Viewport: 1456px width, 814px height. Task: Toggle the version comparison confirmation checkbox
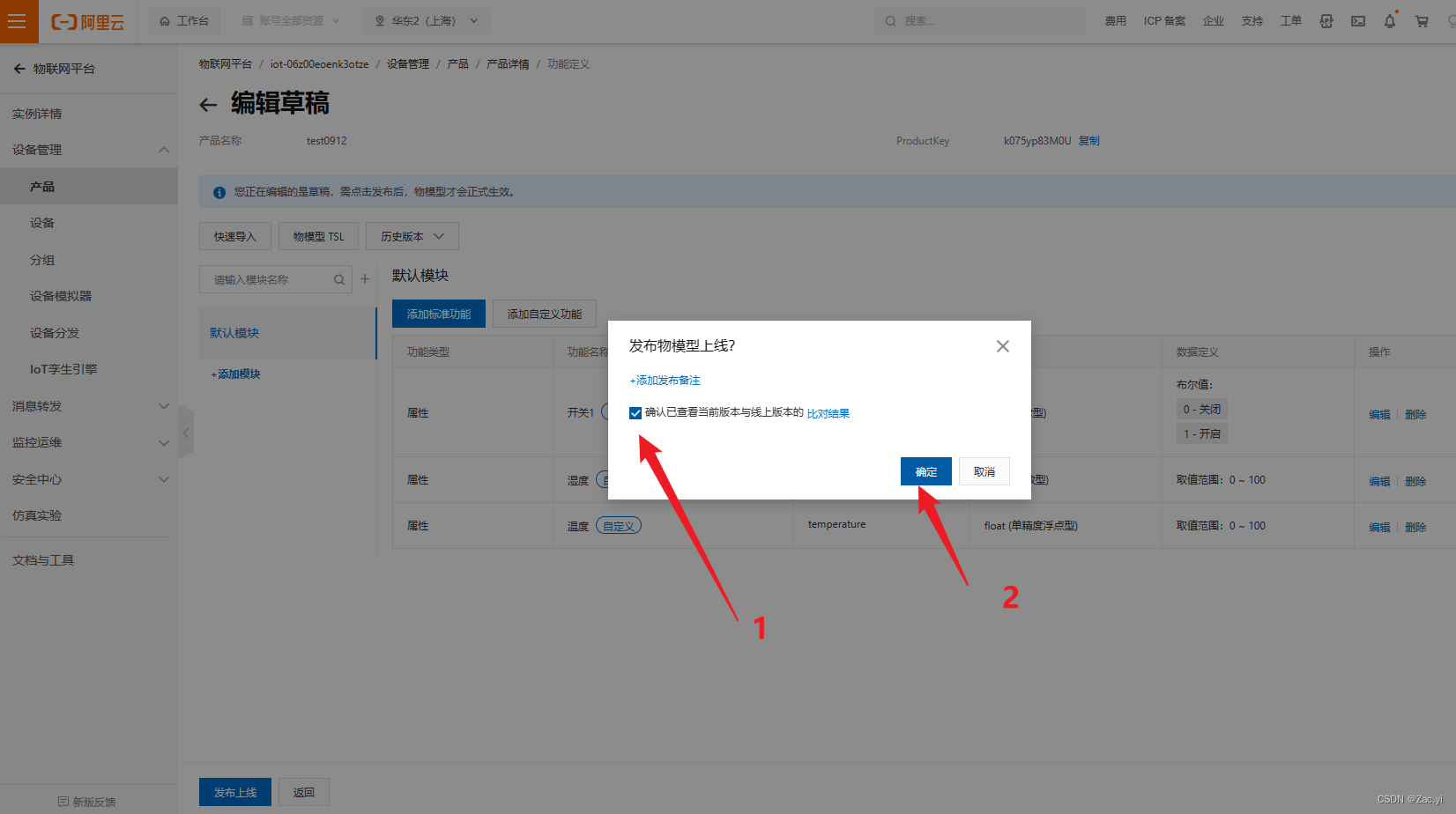pyautogui.click(x=635, y=413)
